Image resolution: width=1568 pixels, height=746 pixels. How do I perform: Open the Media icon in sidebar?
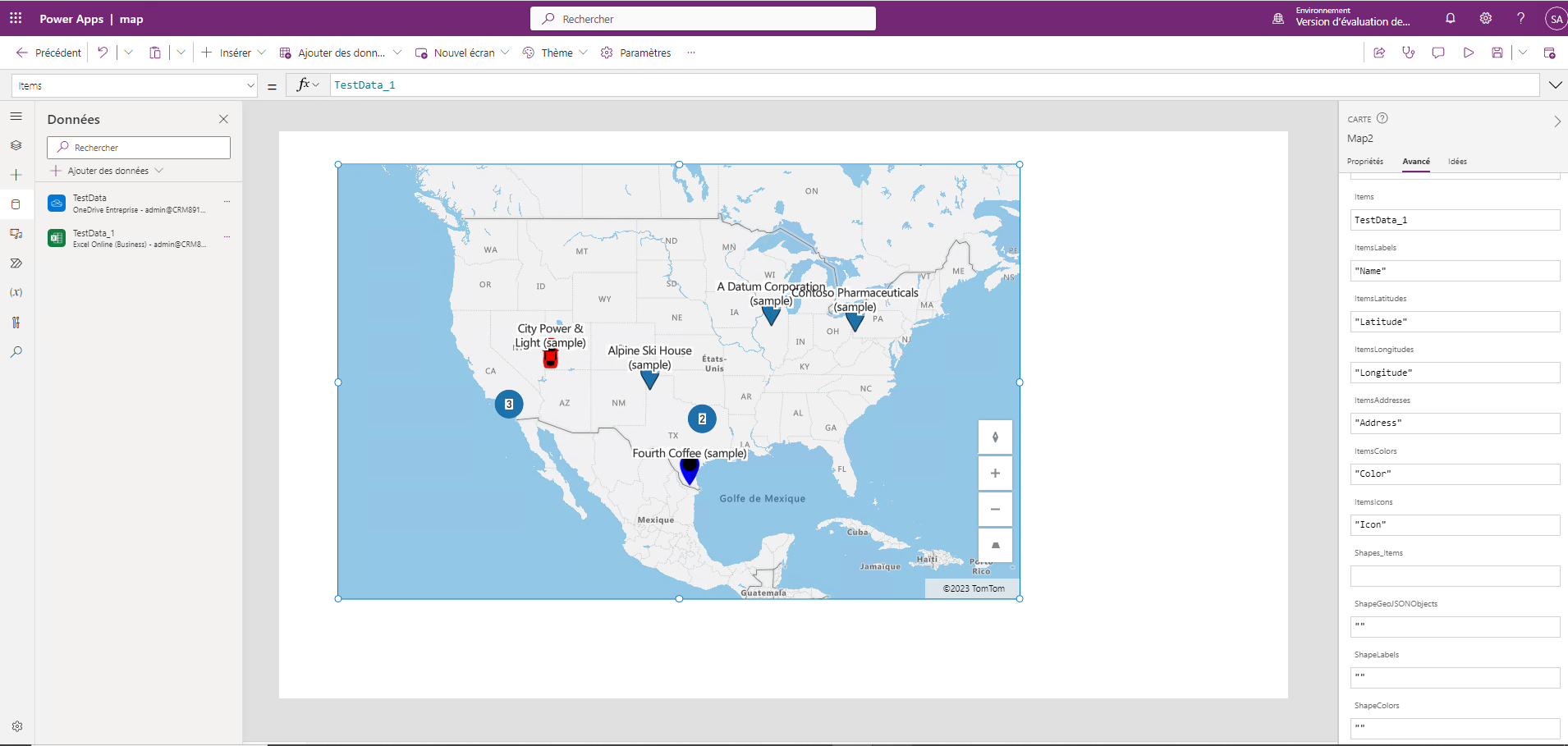(16, 234)
